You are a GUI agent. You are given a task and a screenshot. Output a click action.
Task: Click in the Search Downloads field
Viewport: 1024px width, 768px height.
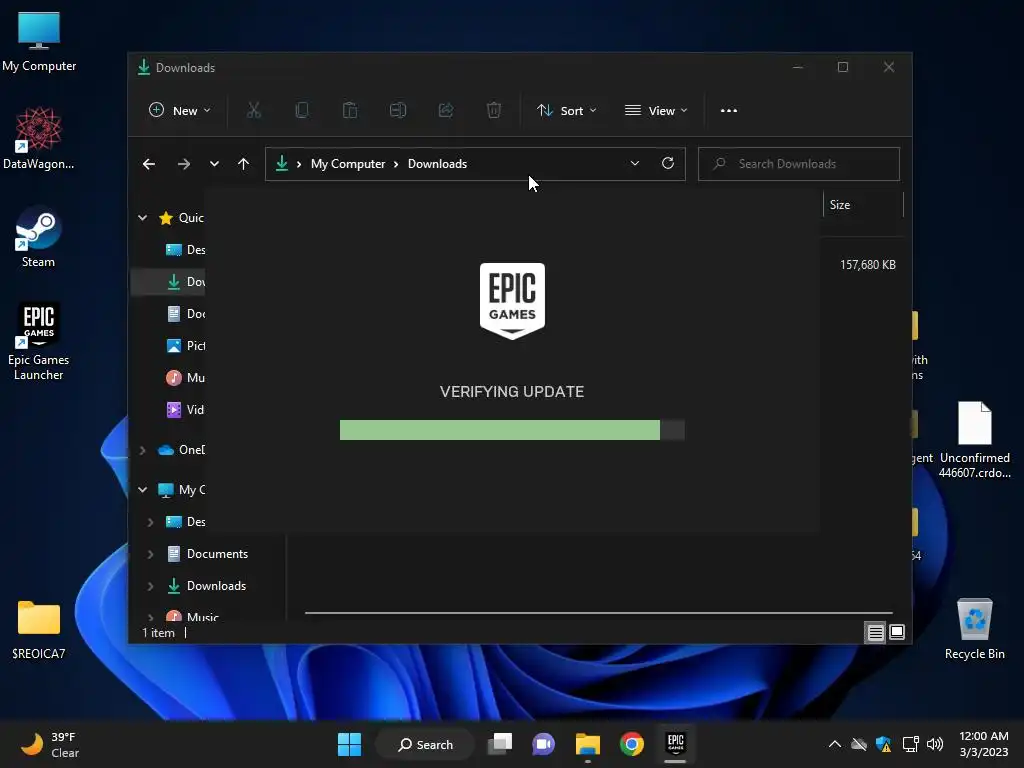point(799,164)
